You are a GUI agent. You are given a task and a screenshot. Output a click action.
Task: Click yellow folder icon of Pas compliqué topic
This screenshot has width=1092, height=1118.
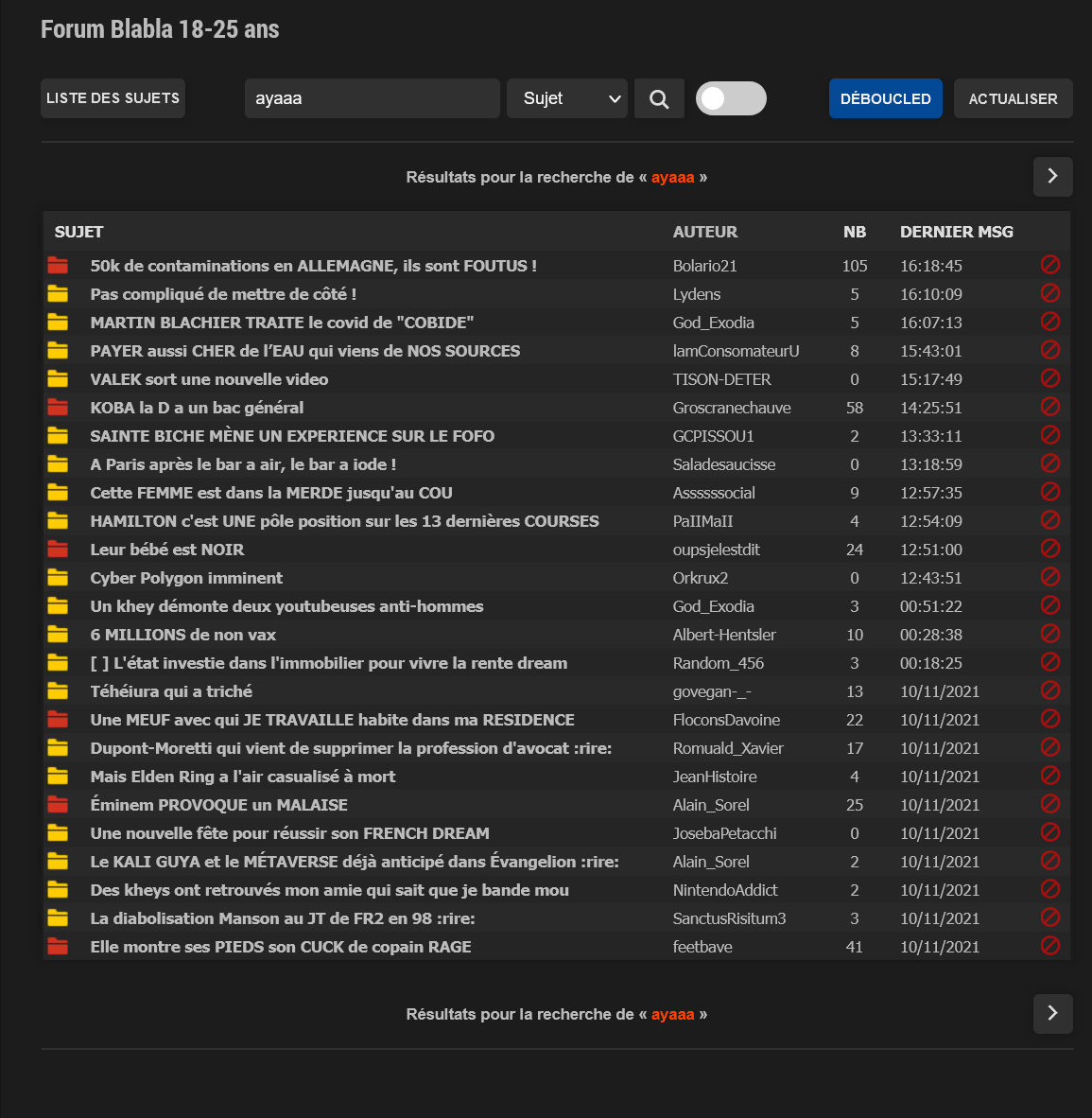58,294
